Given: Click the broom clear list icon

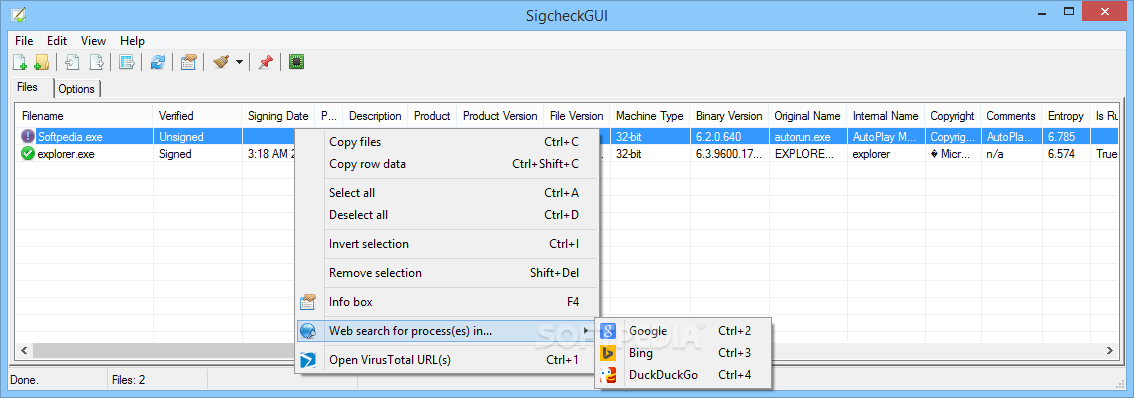Looking at the screenshot, I should [x=221, y=62].
